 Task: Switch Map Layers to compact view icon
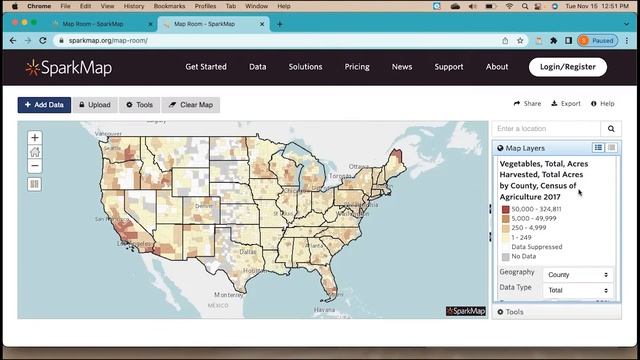tap(611, 148)
